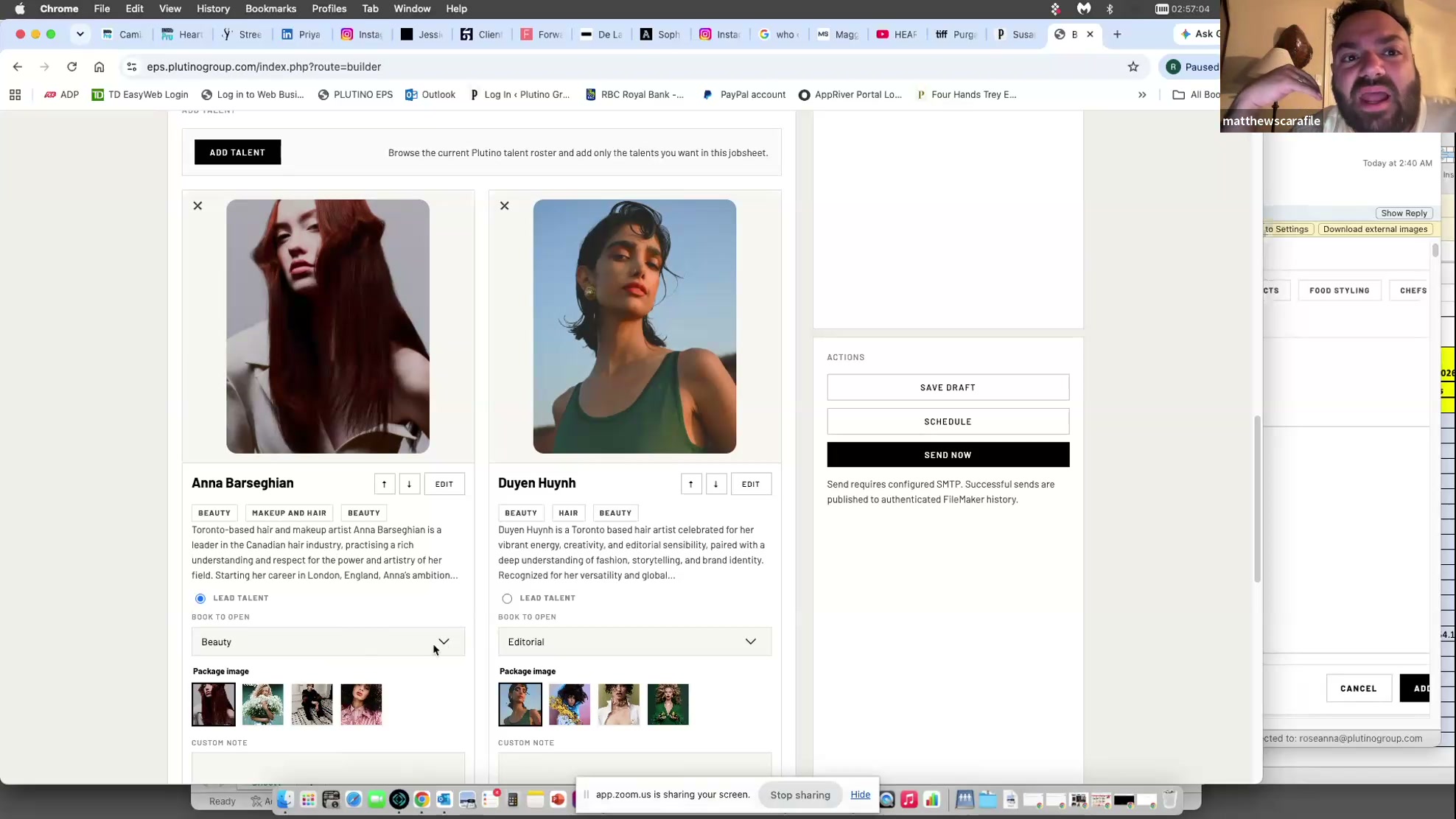Click Anna's custom note field

pyautogui.click(x=328, y=767)
